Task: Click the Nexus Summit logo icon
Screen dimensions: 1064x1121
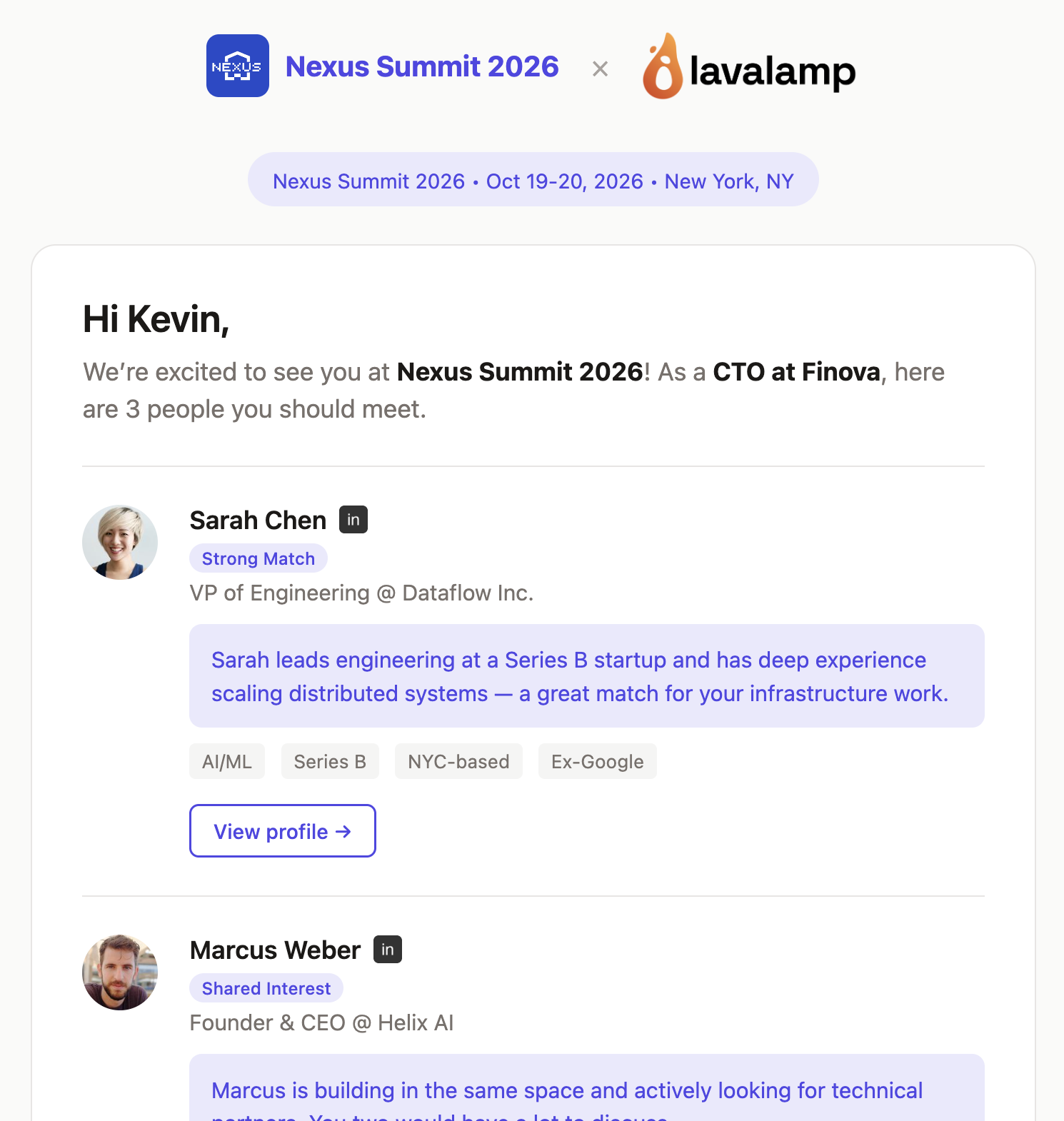Action: point(237,66)
